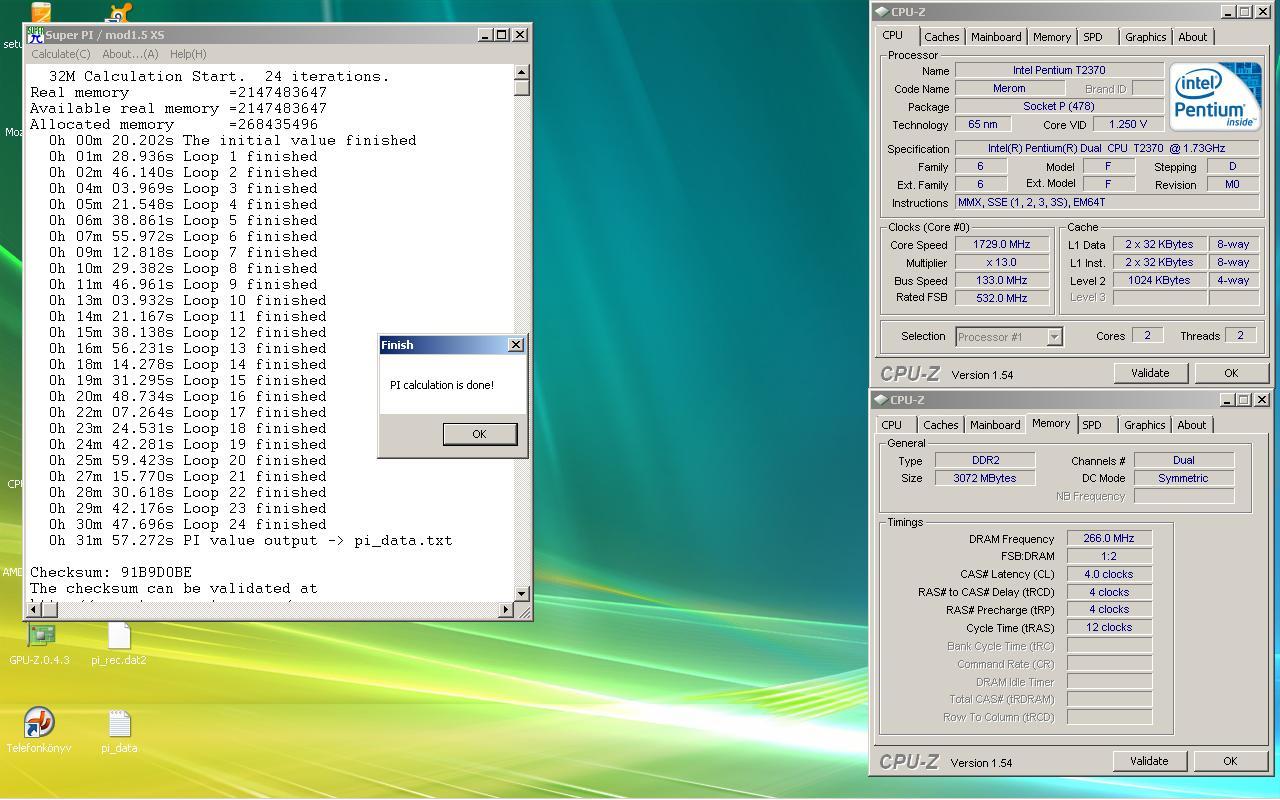Minimize the Super PI window
1280x800 pixels.
(485, 35)
